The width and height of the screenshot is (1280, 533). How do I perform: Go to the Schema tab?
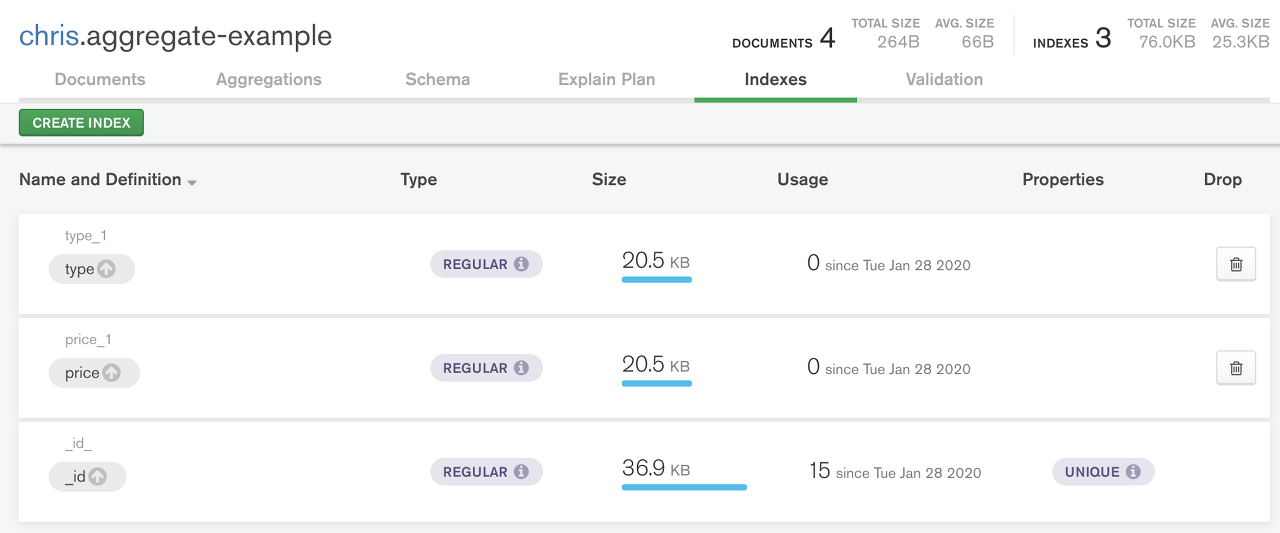[437, 79]
